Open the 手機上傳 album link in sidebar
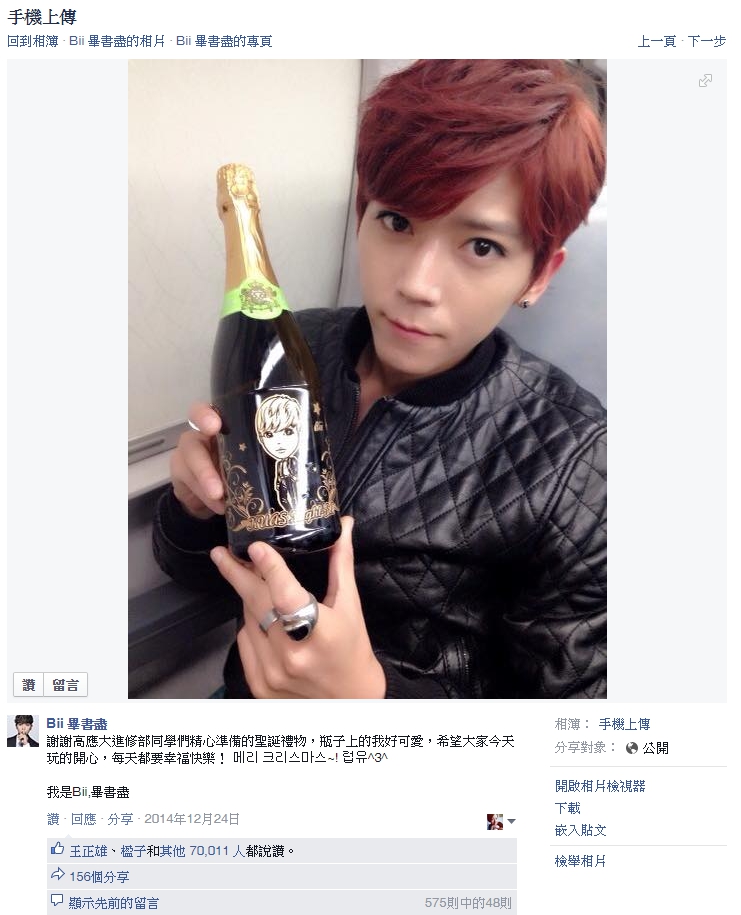This screenshot has height=915, width=741. coord(624,724)
